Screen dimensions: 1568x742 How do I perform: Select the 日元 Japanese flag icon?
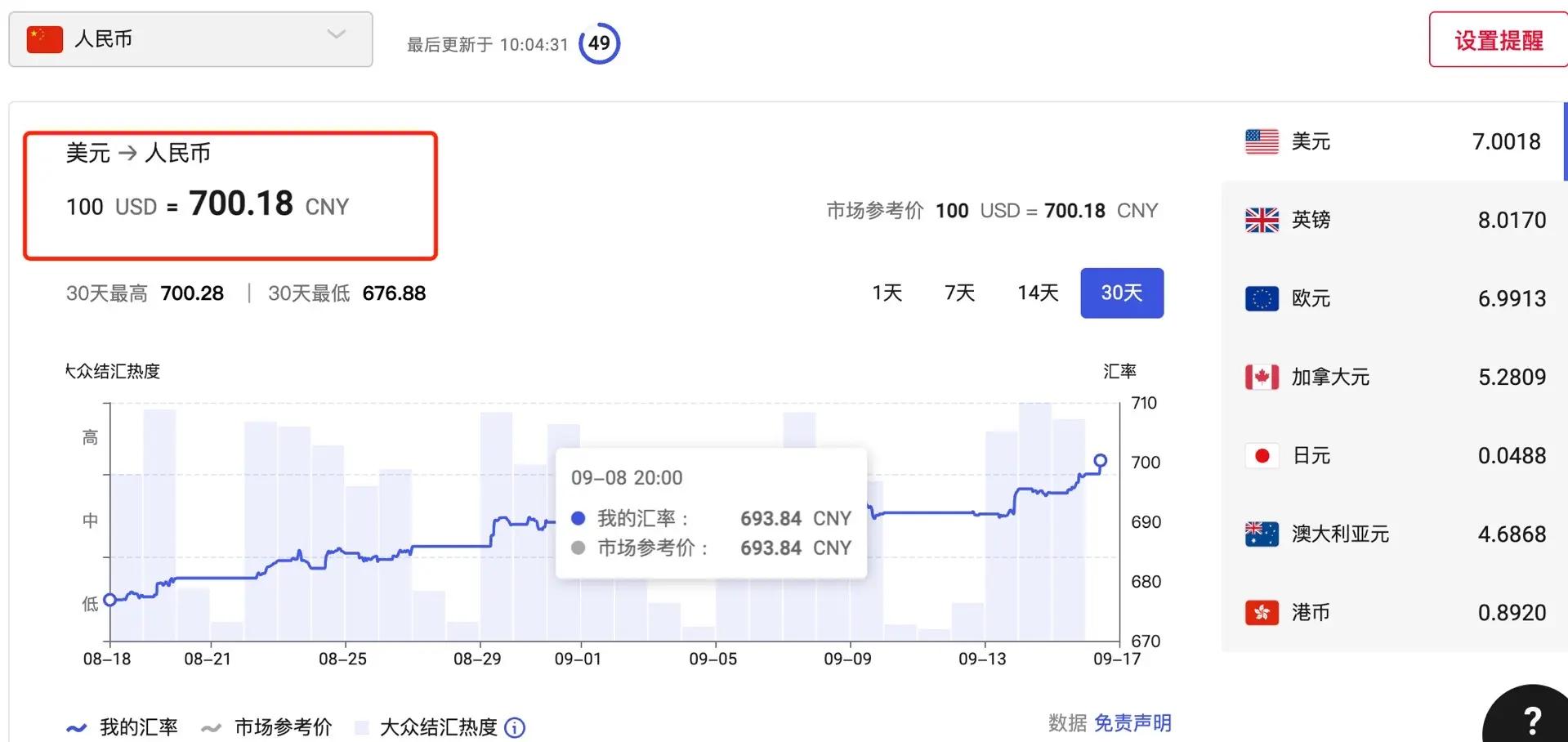(x=1261, y=455)
